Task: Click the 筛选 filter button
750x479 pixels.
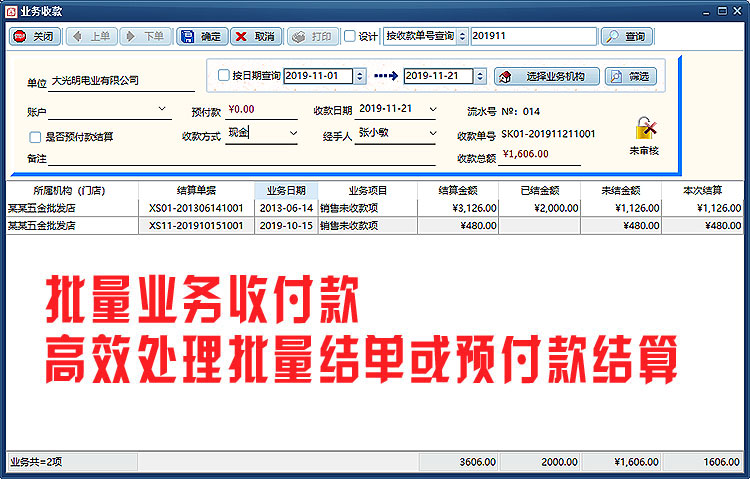Action: coord(630,76)
